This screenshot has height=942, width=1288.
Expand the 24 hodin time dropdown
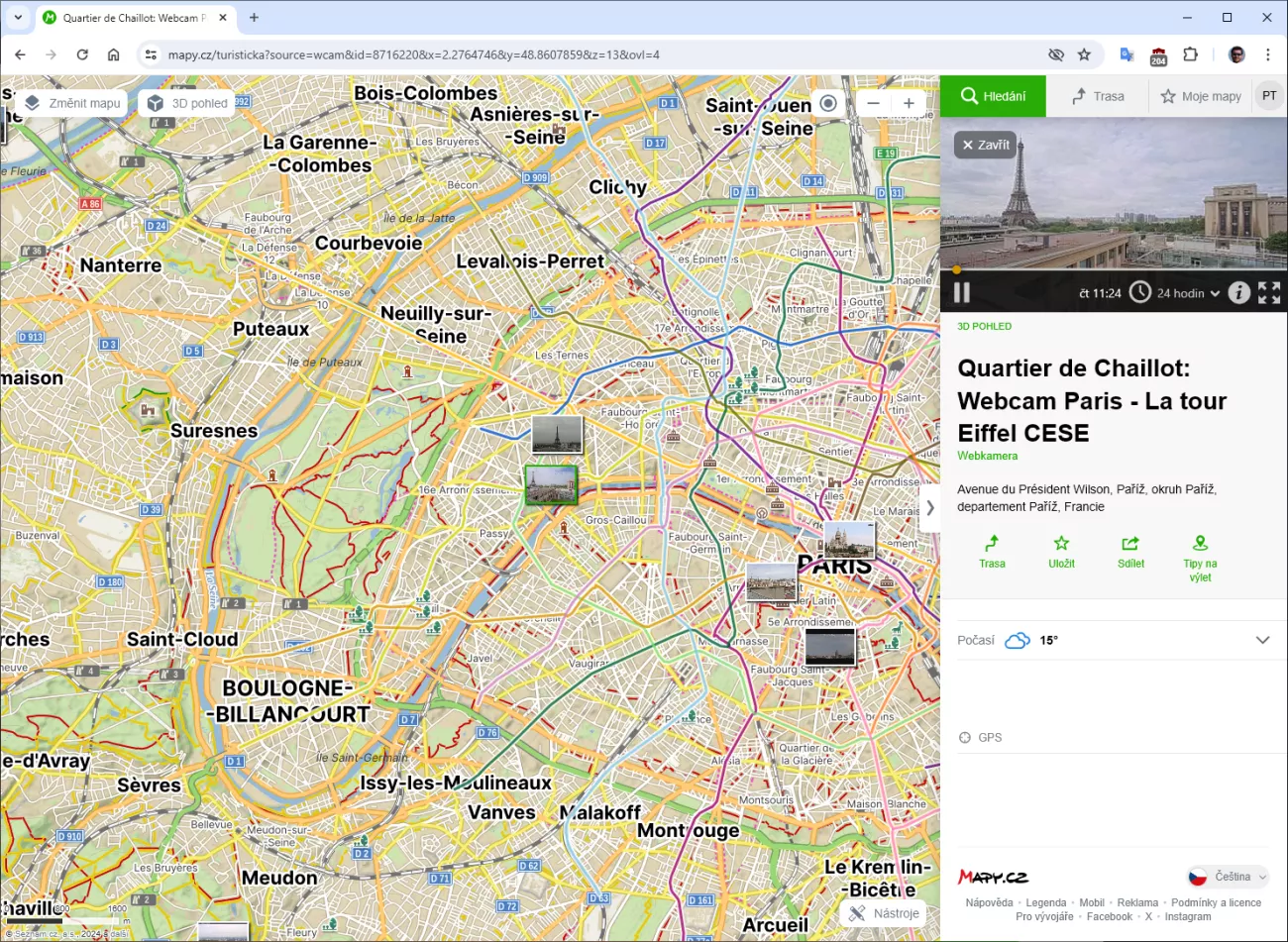(1187, 293)
